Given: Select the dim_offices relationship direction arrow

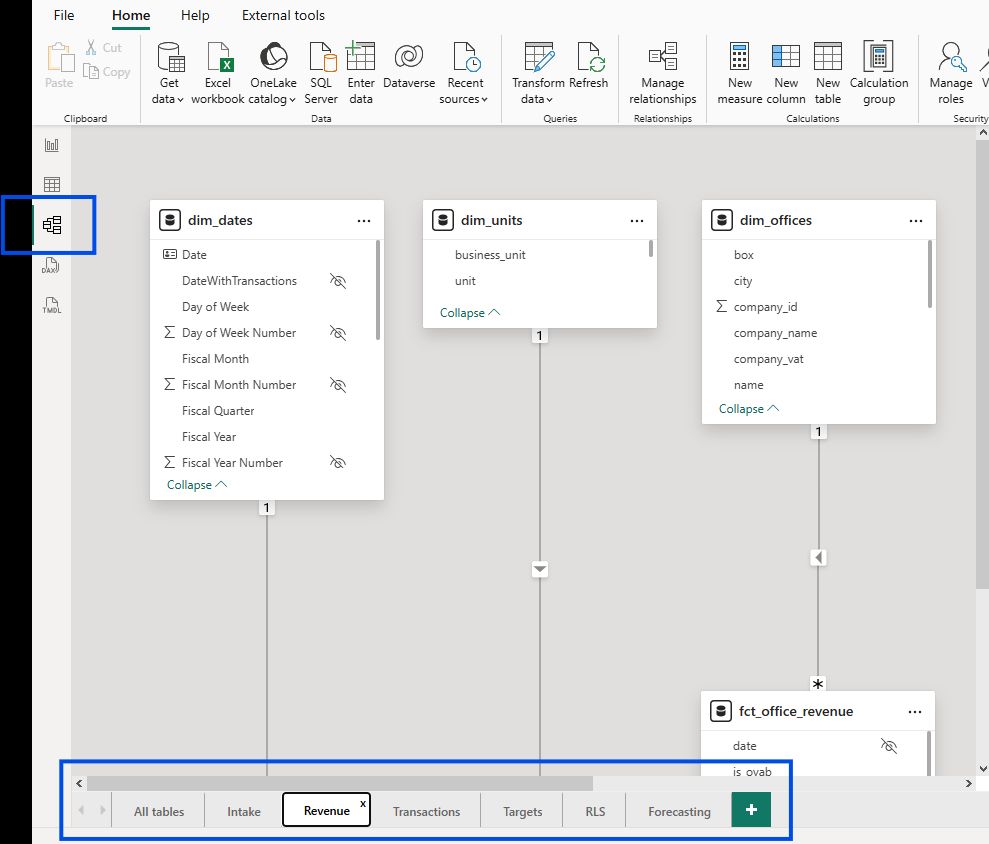Looking at the screenshot, I should [818, 558].
